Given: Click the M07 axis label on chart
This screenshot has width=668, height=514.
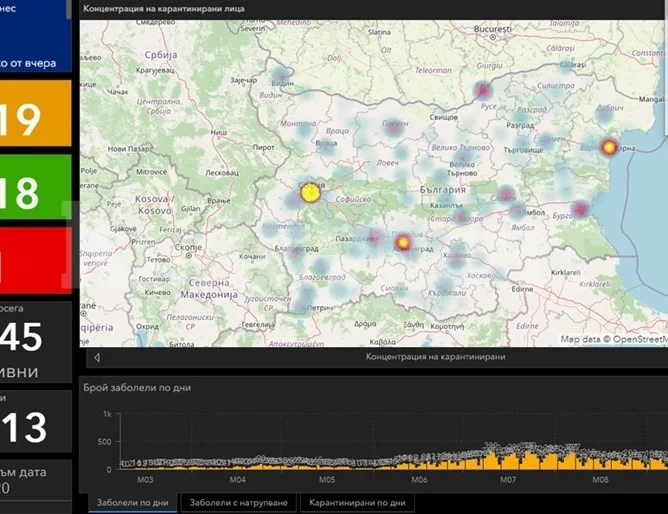Looking at the screenshot, I should pos(508,480).
